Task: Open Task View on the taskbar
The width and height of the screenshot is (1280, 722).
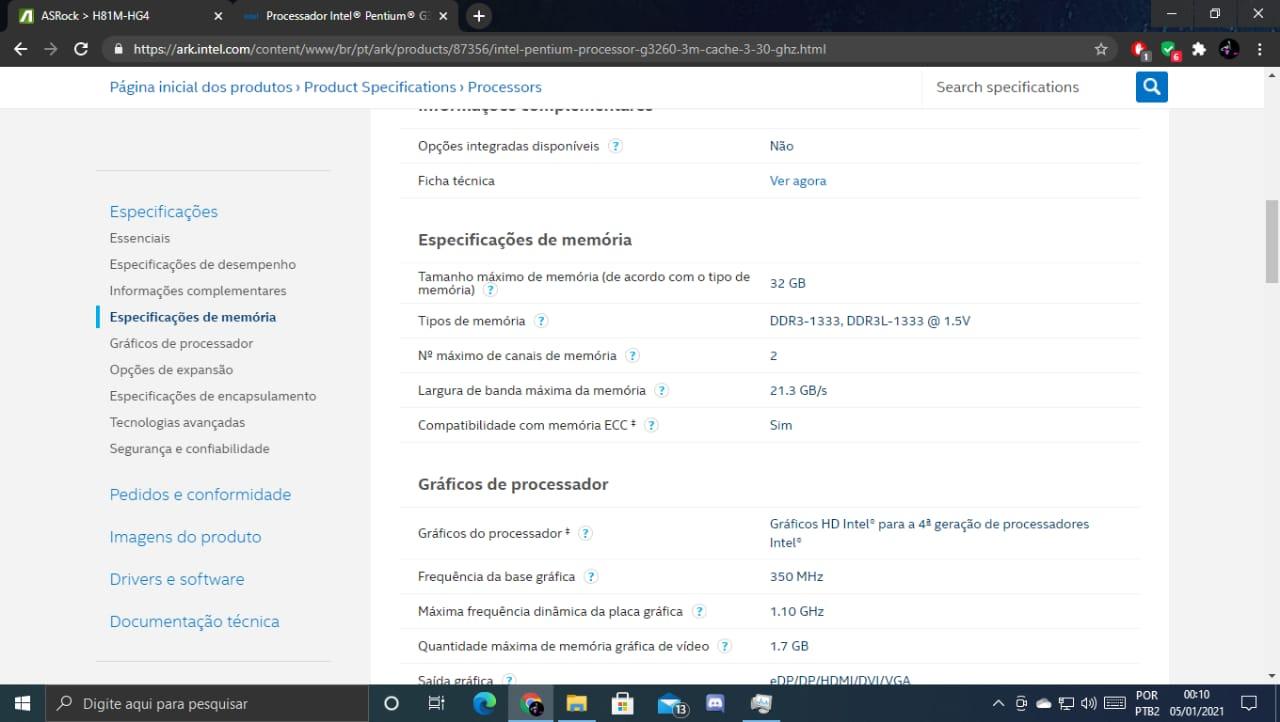Action: (436, 703)
